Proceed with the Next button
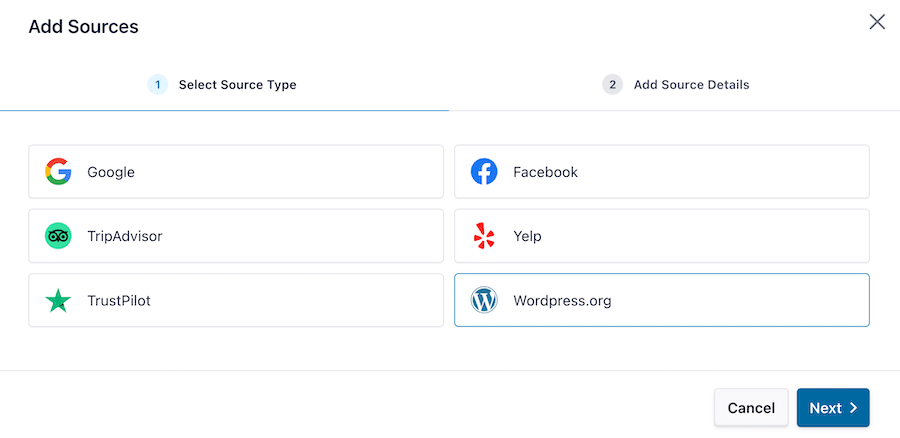This screenshot has width=900, height=438. (832, 408)
